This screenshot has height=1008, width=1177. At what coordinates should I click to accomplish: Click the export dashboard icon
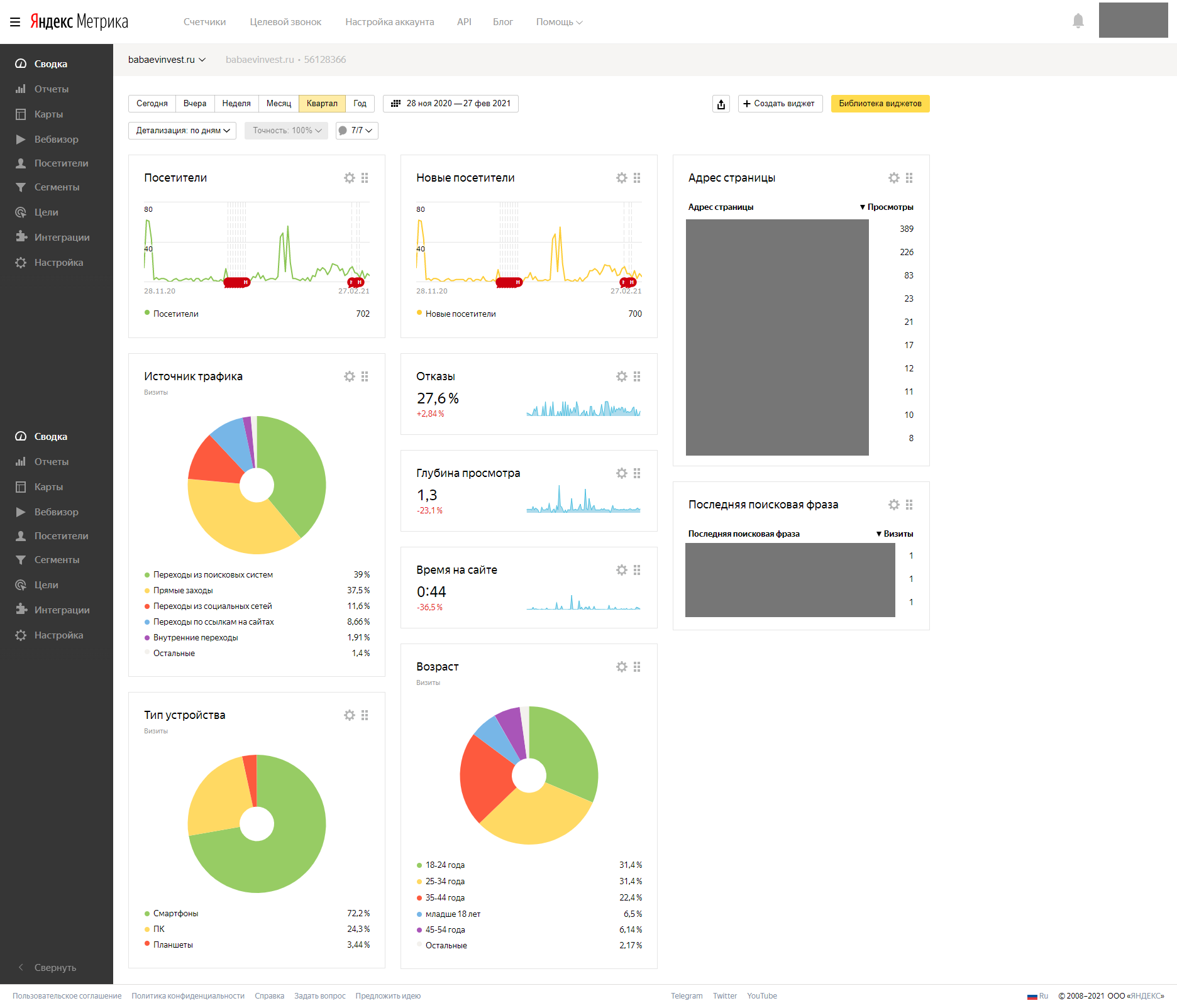click(721, 104)
